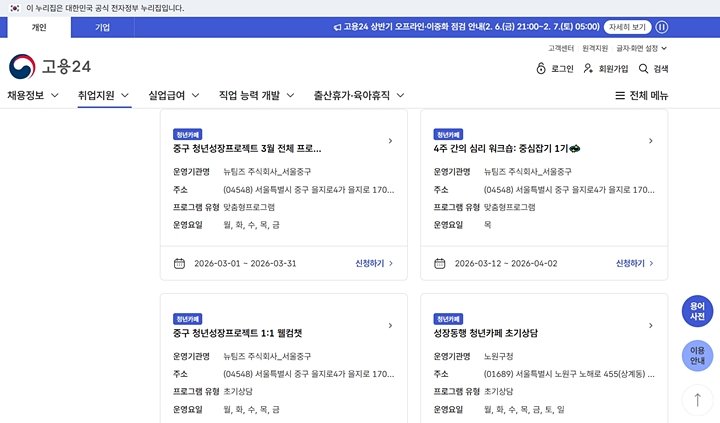
Task: Switch to the 개인 tab
Action: coord(39,28)
